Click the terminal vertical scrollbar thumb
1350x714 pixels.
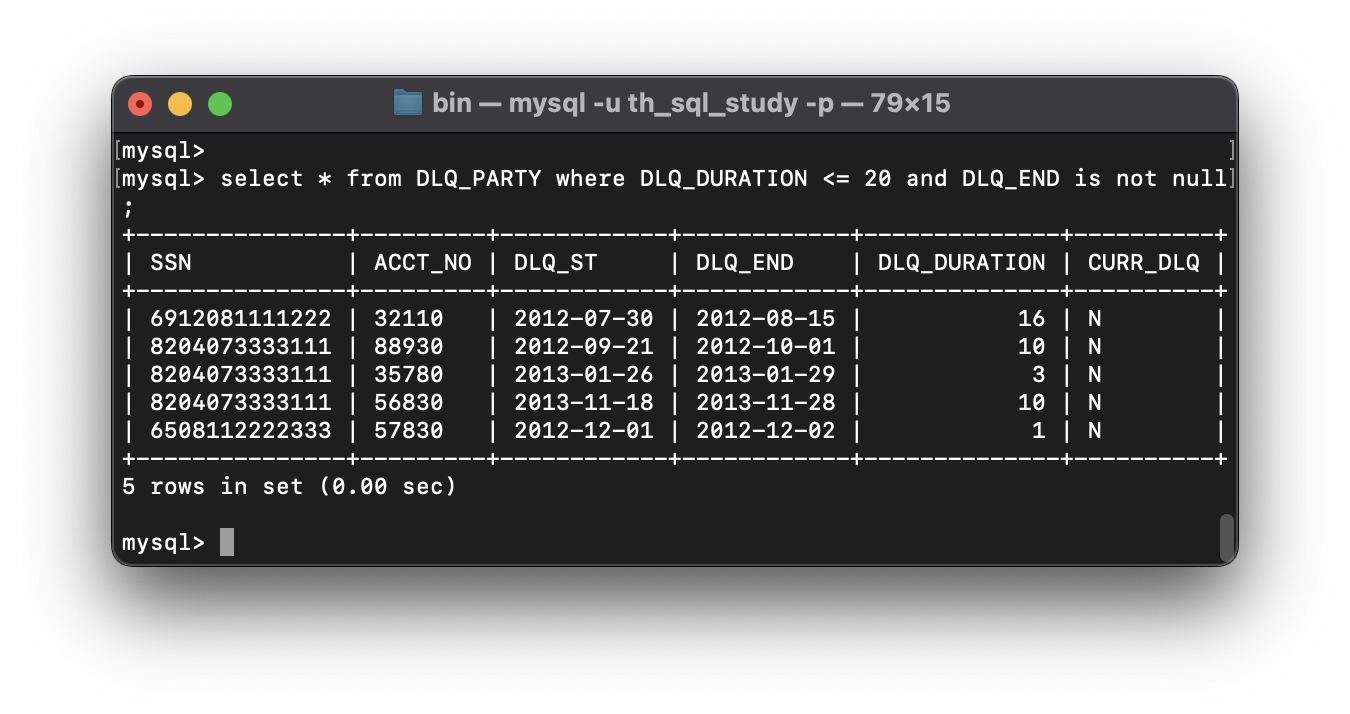tap(1226, 538)
